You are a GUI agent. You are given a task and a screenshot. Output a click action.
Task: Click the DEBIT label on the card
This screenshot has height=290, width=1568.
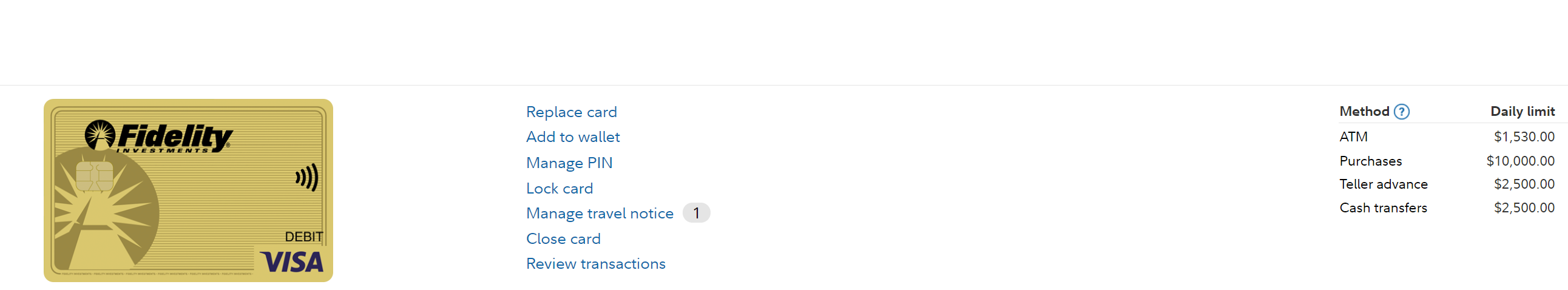(304, 237)
